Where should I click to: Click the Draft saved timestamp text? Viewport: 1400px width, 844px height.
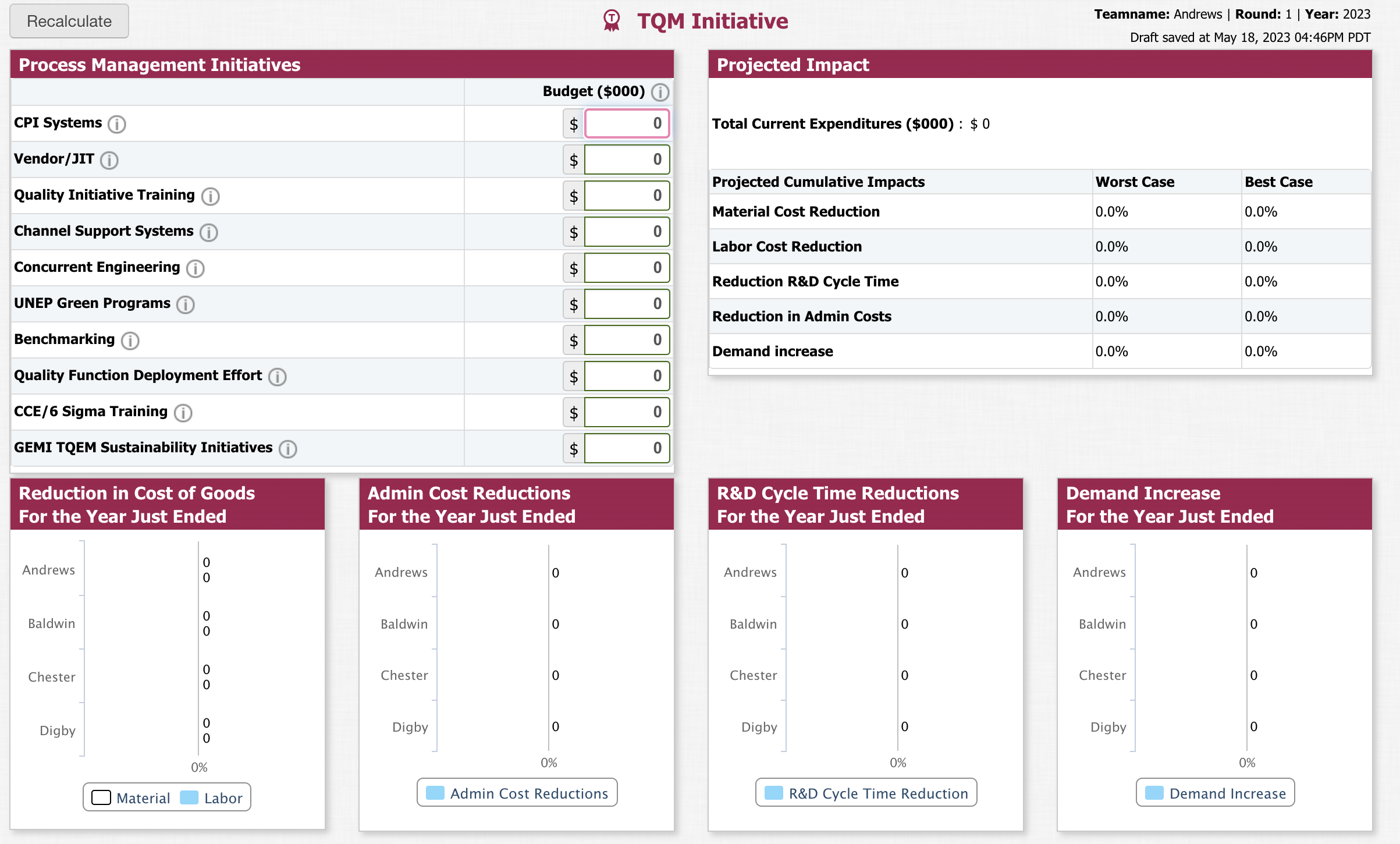point(1250,37)
